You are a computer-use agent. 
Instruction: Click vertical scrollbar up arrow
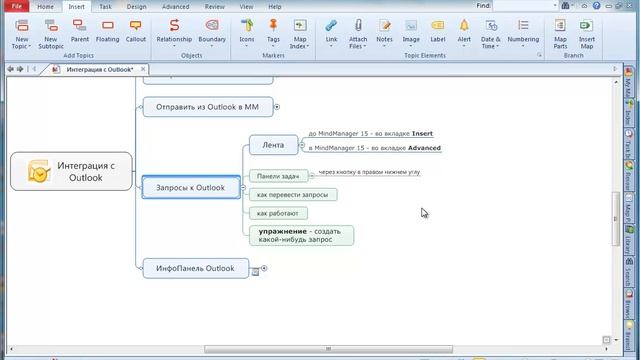[x=616, y=82]
